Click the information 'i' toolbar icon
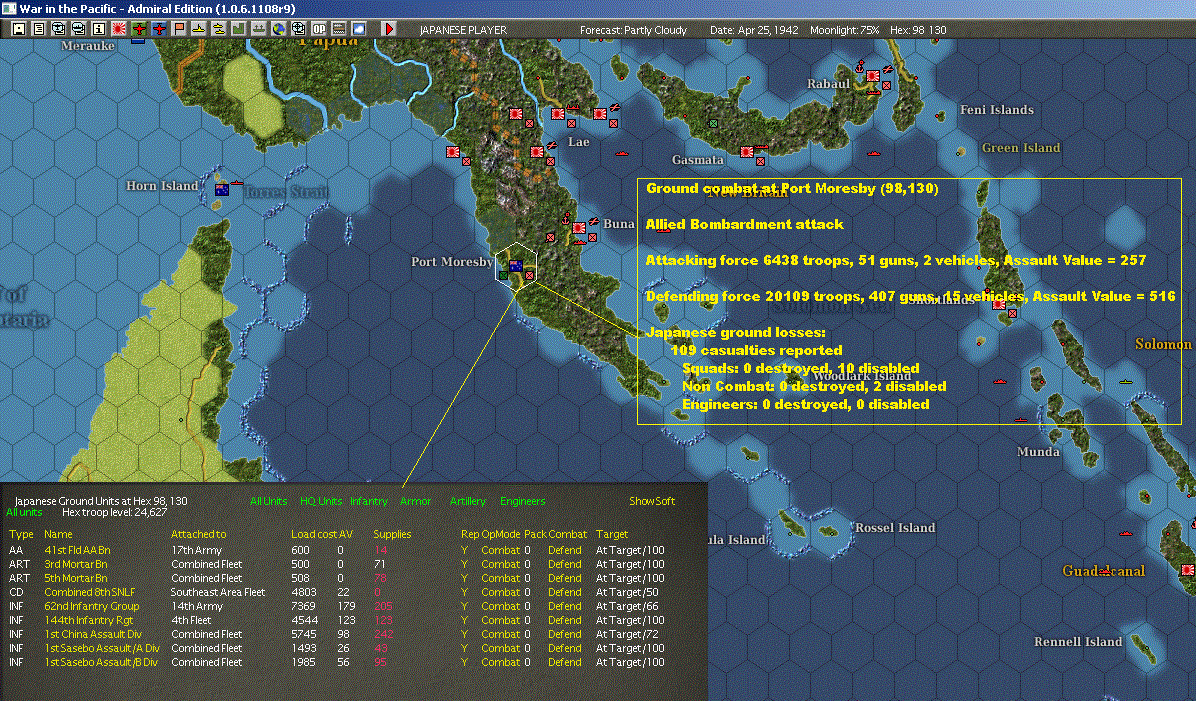 click(99, 29)
